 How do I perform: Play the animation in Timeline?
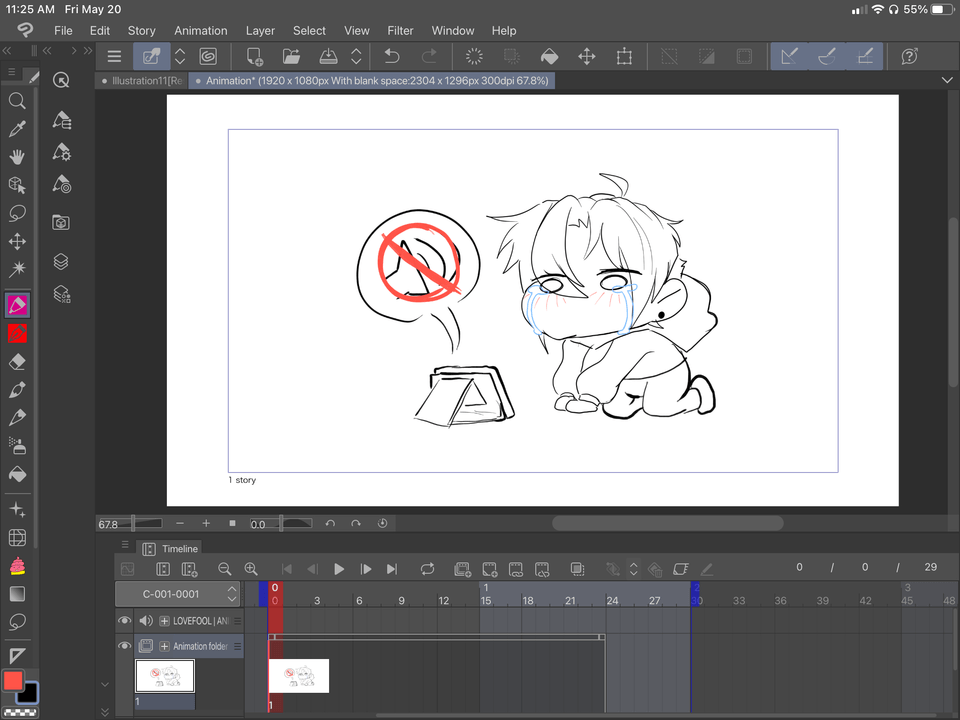pos(339,569)
